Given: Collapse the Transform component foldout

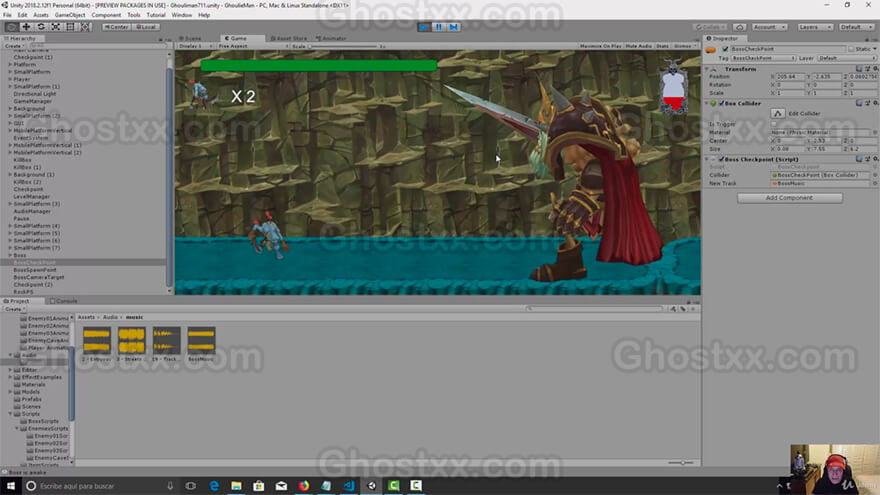Looking at the screenshot, I should point(707,69).
